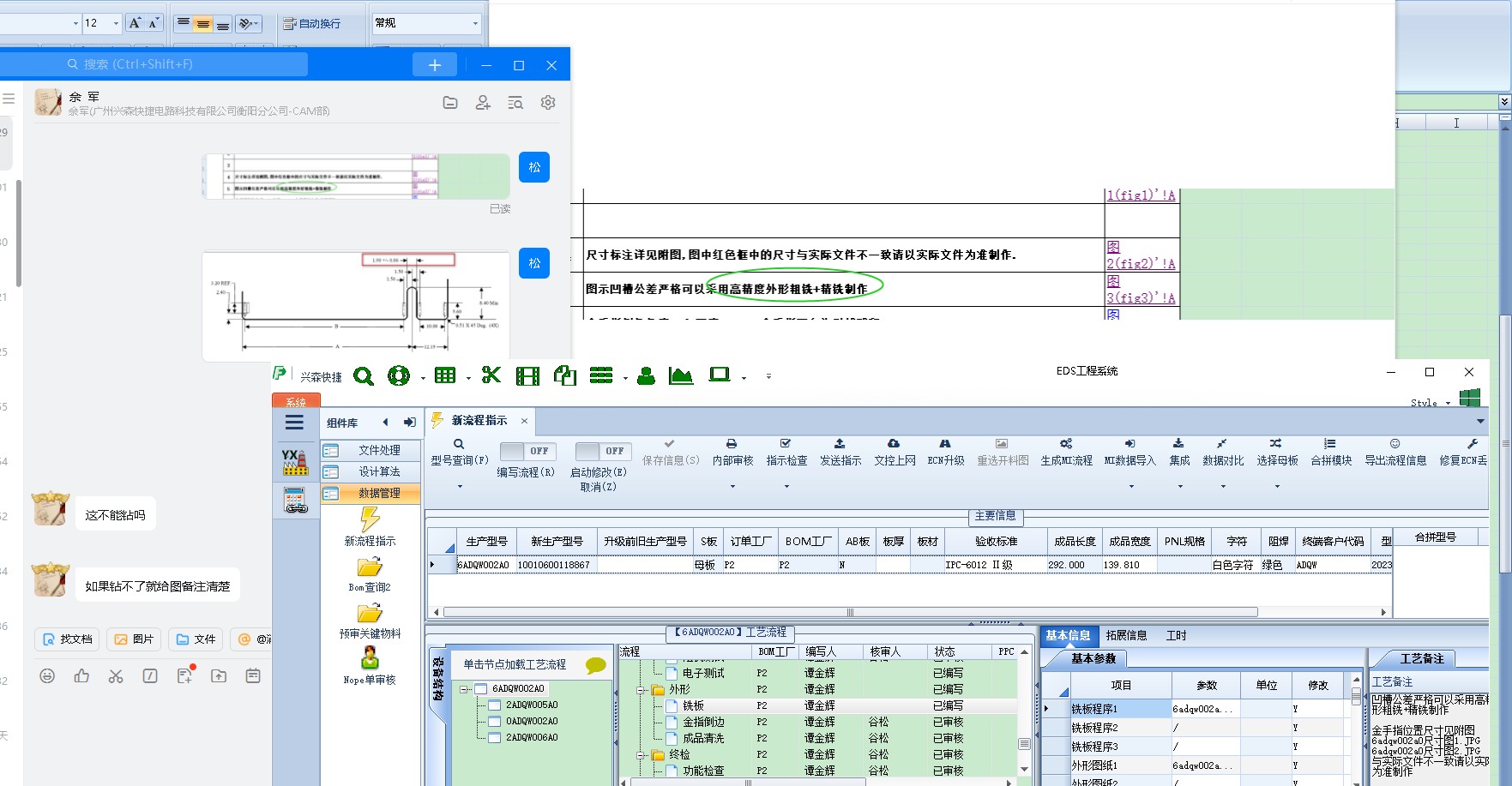Collapse the 6ADQW002A0 tree node
The image size is (1512, 786).
[x=464, y=689]
